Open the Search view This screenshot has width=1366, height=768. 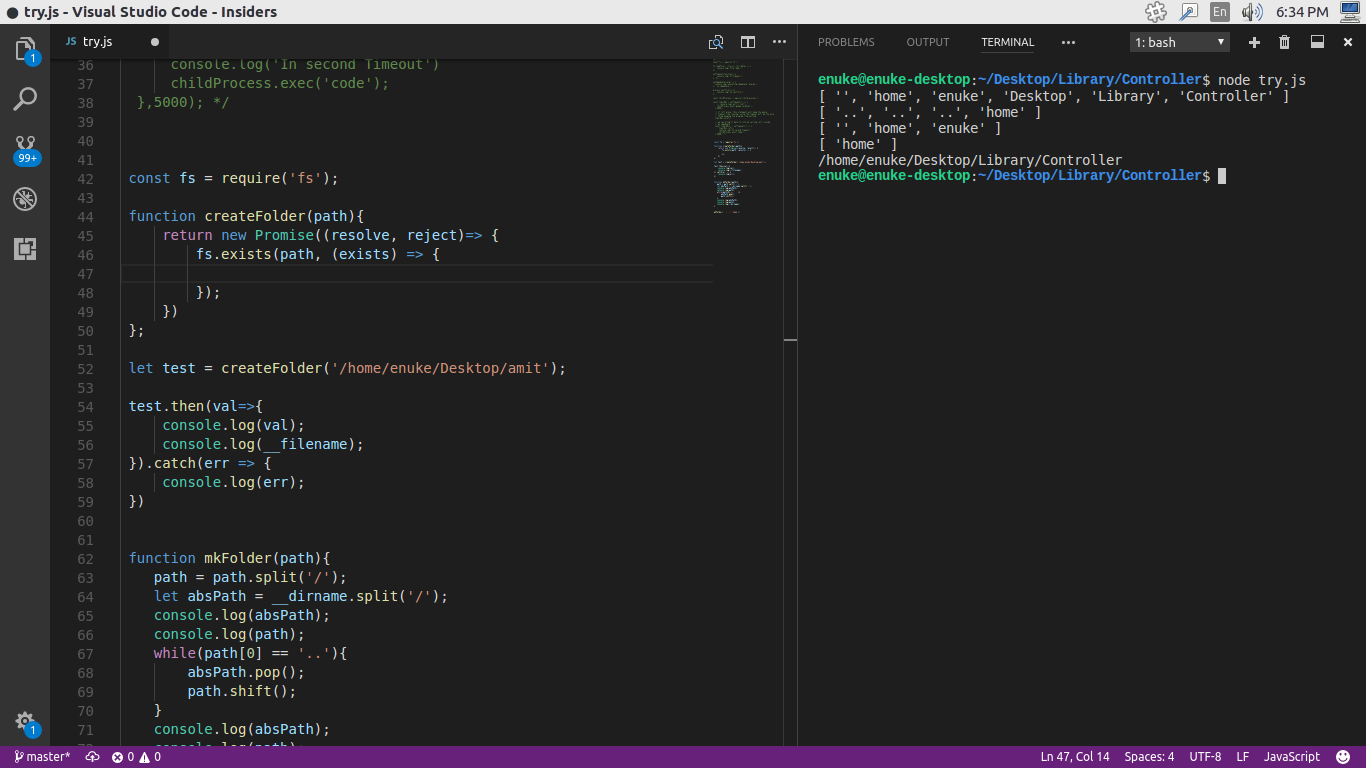pos(25,98)
